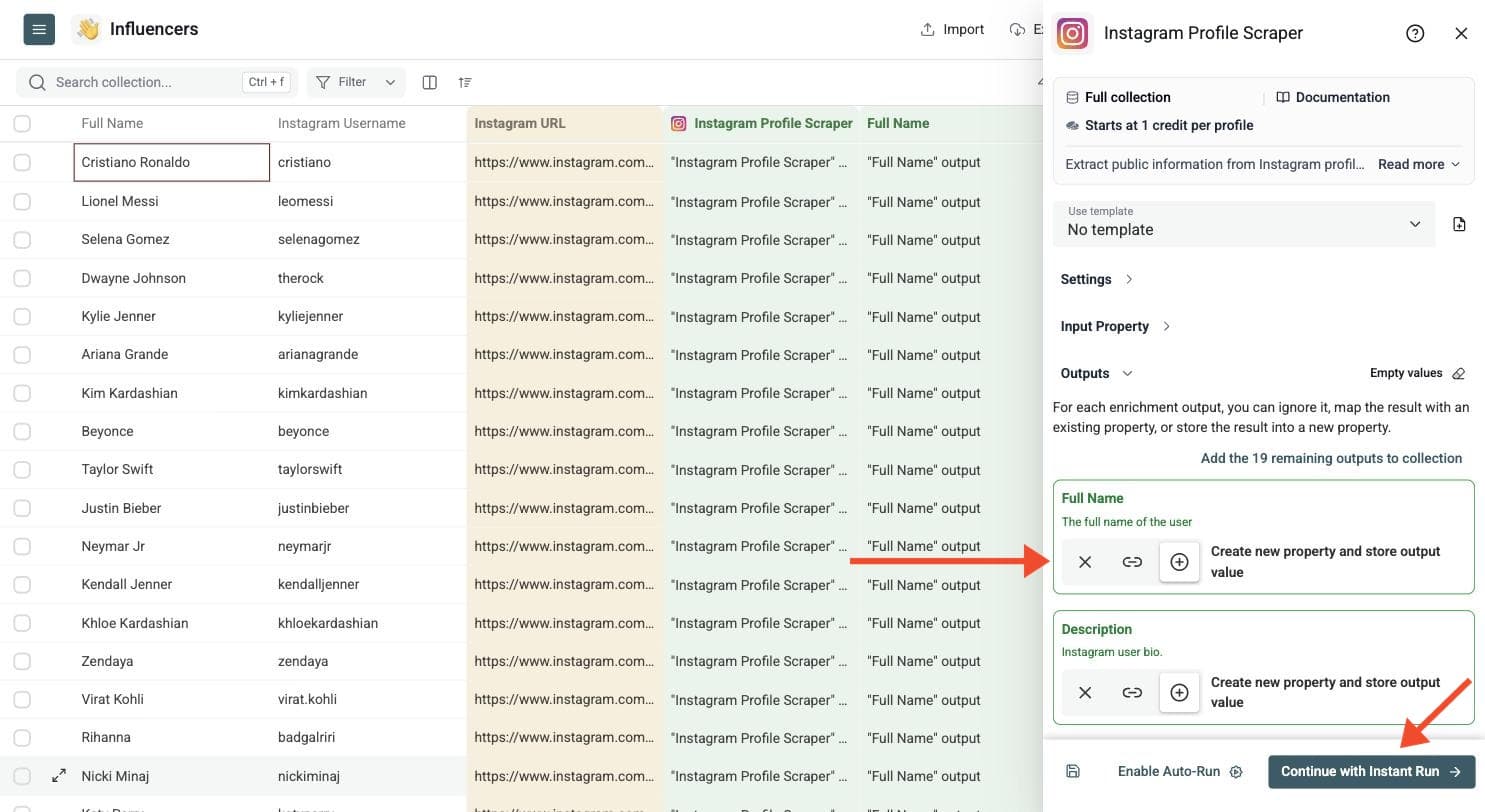Screen dimensions: 1485x812
Task: Check the Lionel Messi row checkbox
Action: pyautogui.click(x=22, y=201)
